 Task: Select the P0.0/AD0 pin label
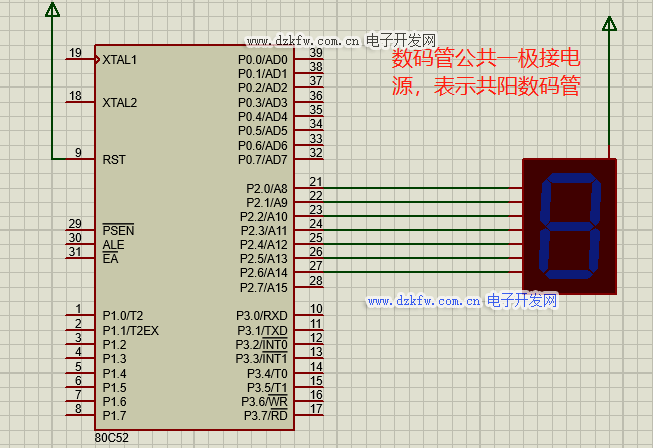pos(262,60)
